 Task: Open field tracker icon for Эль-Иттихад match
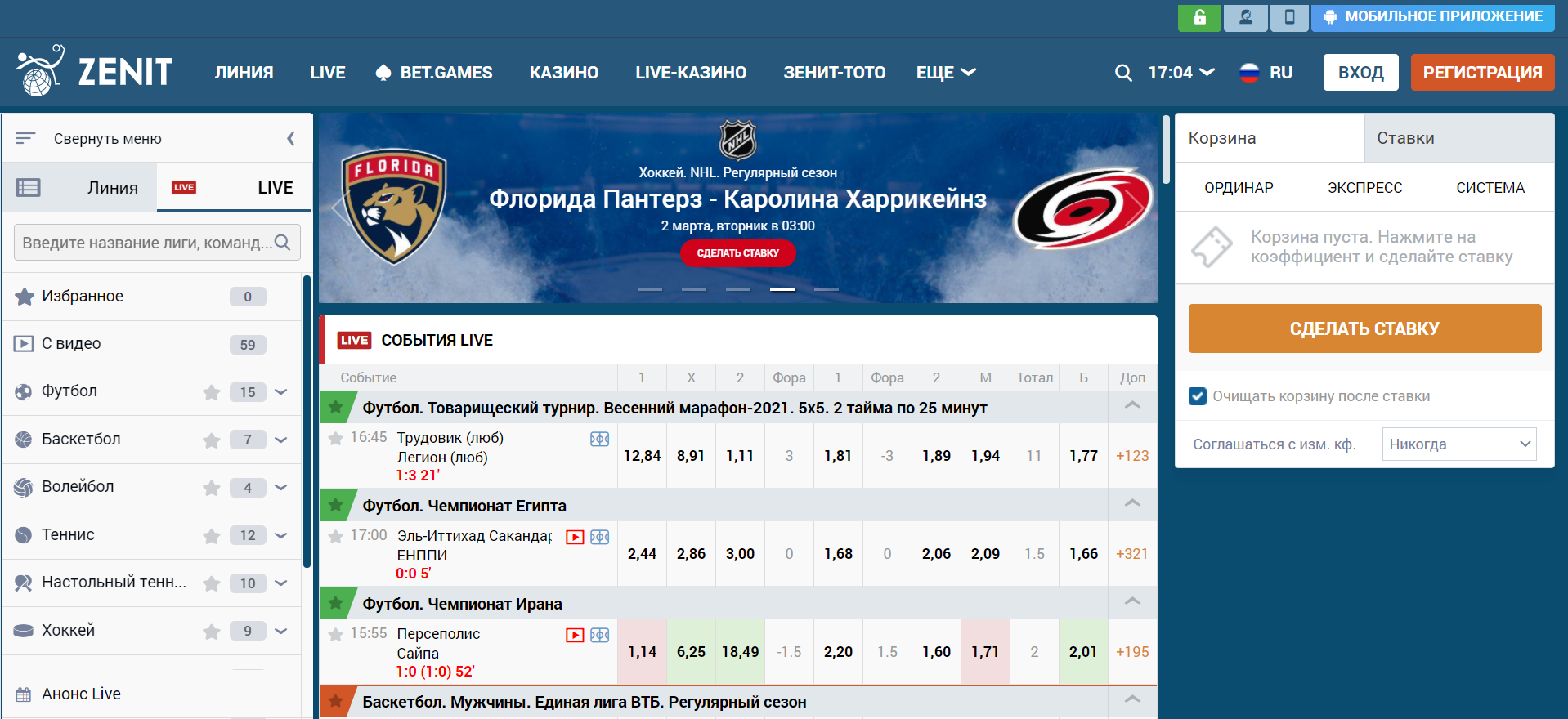point(600,537)
